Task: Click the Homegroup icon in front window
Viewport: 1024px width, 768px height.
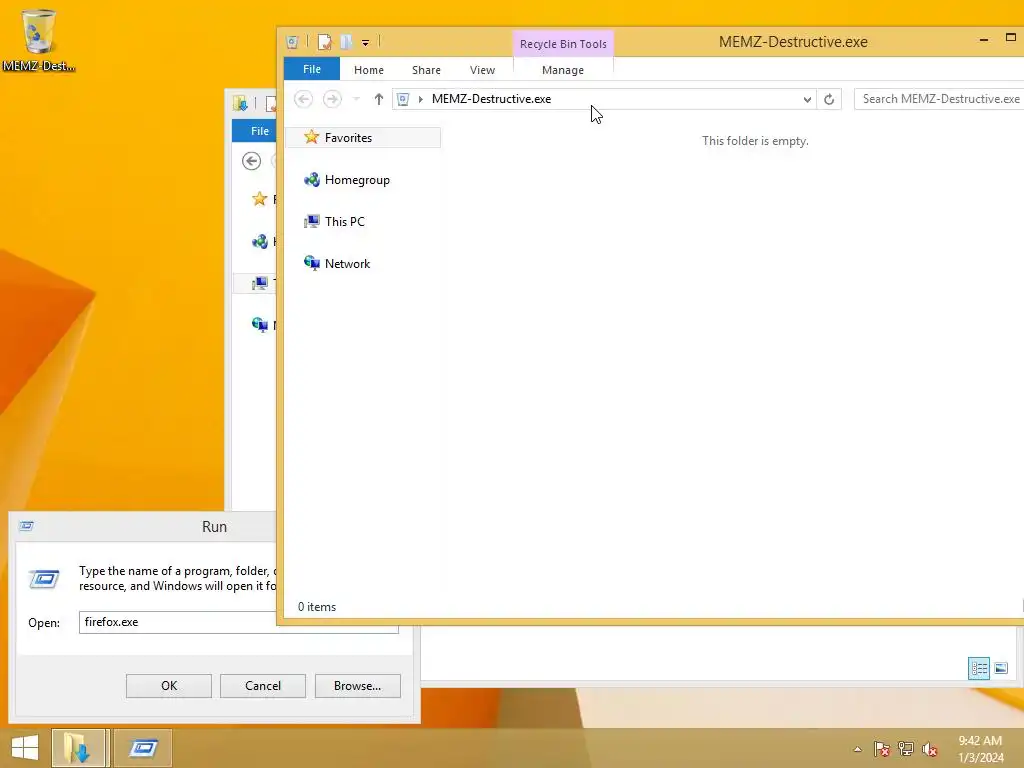Action: 312,180
